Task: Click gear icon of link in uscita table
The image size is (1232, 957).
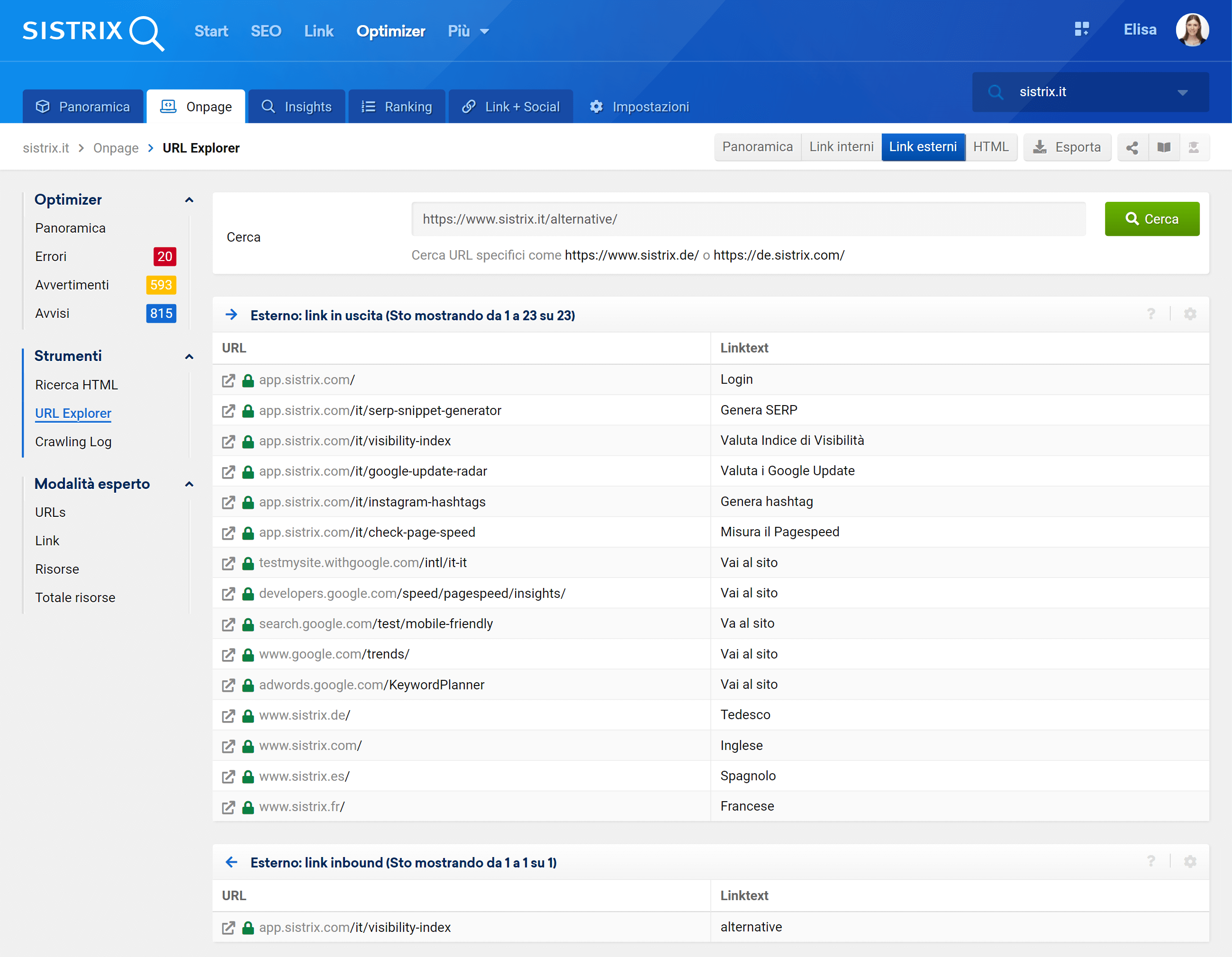Action: [x=1190, y=315]
